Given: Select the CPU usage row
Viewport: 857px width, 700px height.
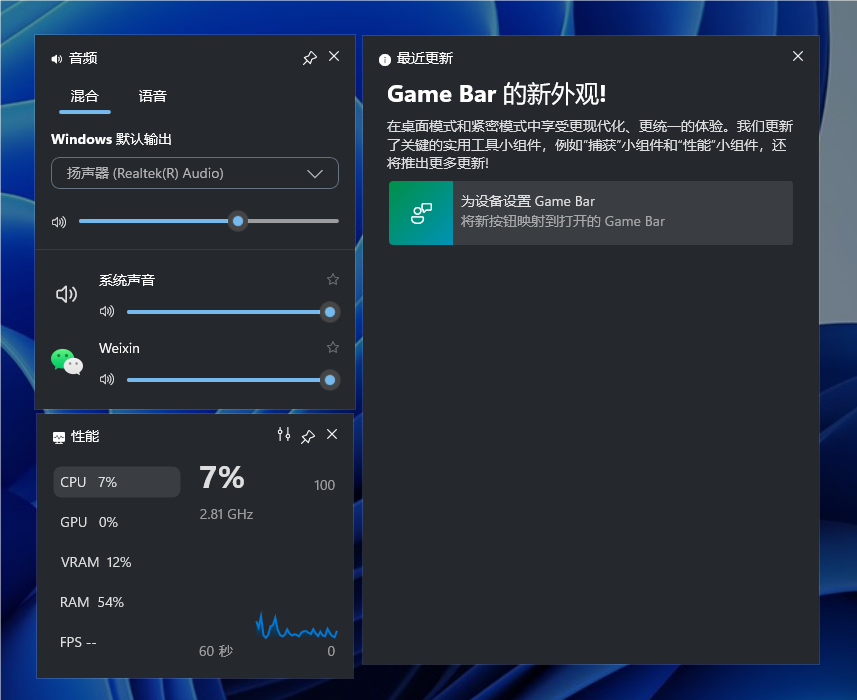Looking at the screenshot, I should pos(117,482).
